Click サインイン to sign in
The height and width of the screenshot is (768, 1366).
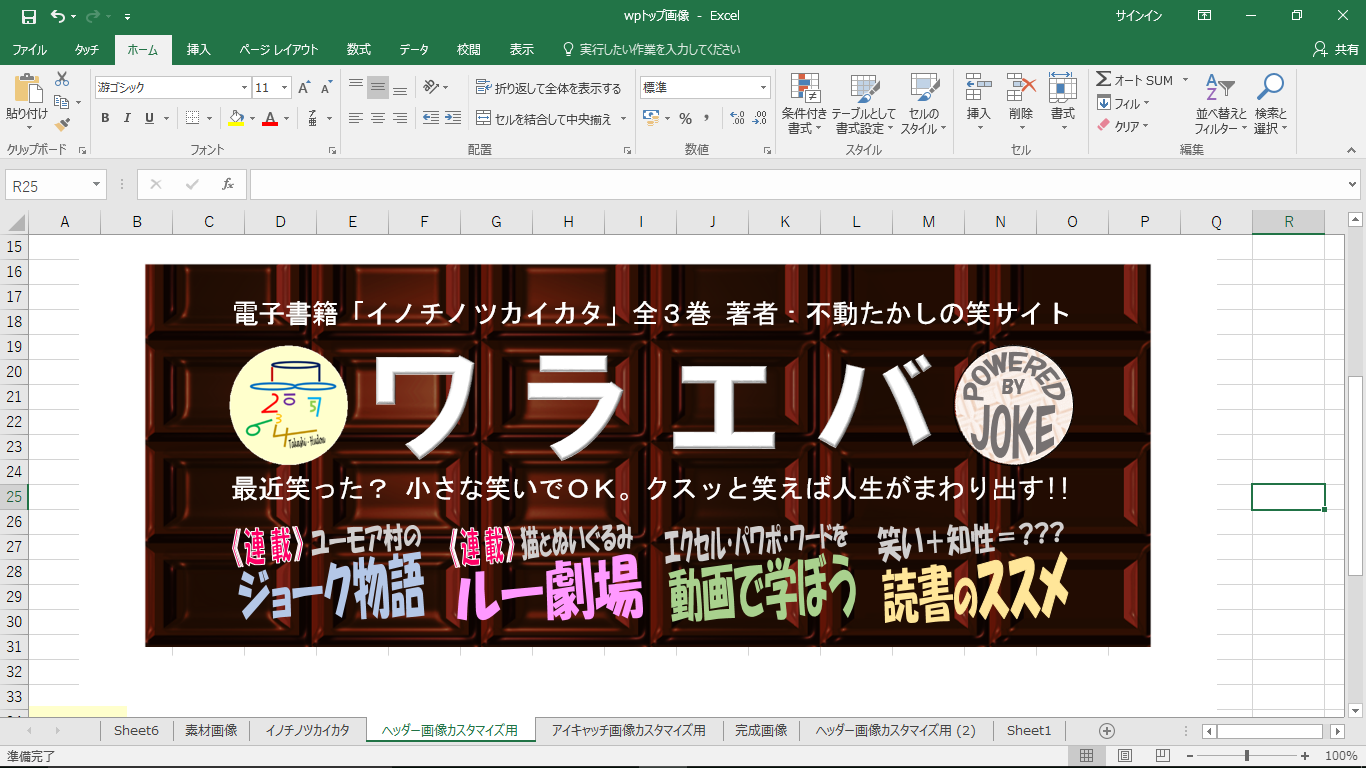click(x=1139, y=16)
